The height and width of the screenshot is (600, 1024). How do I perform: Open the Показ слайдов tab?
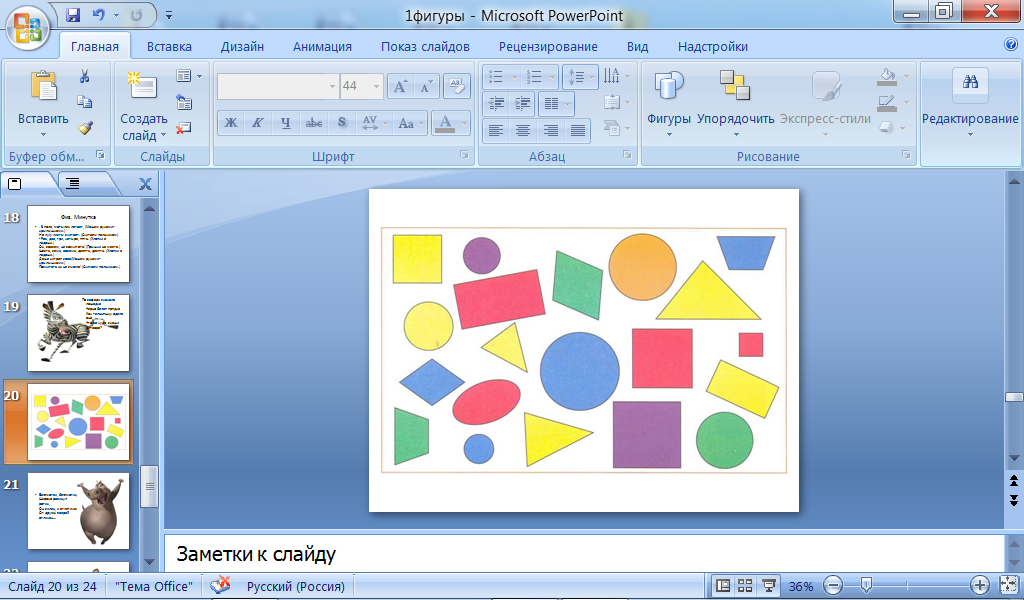[425, 46]
